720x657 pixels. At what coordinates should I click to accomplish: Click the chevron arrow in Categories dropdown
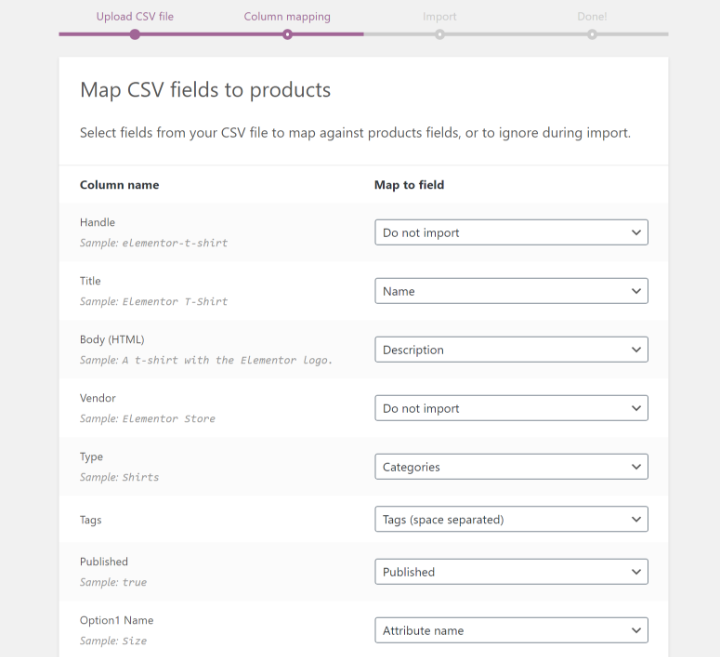(636, 467)
